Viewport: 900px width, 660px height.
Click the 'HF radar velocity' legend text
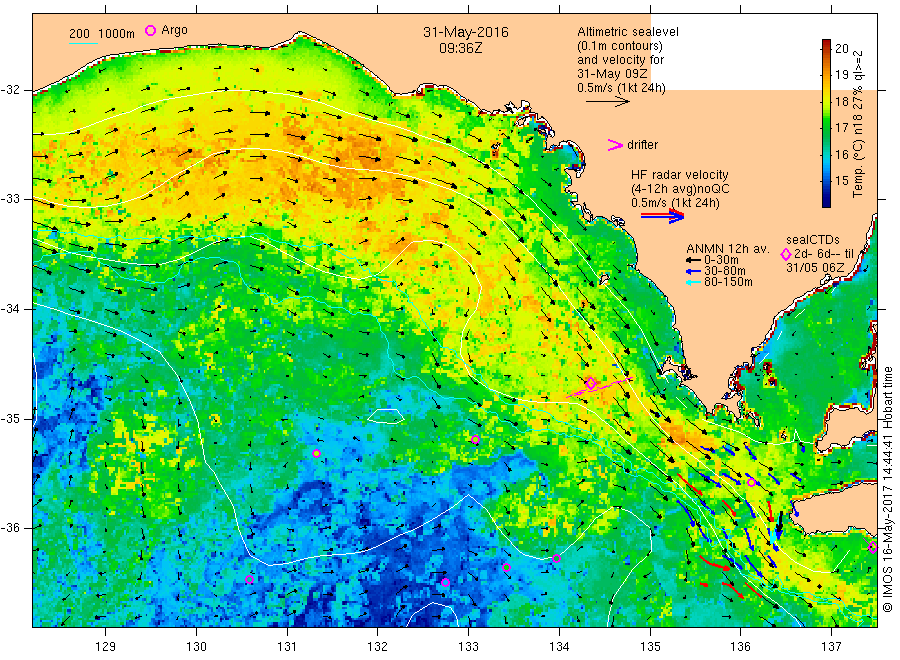tap(680, 174)
